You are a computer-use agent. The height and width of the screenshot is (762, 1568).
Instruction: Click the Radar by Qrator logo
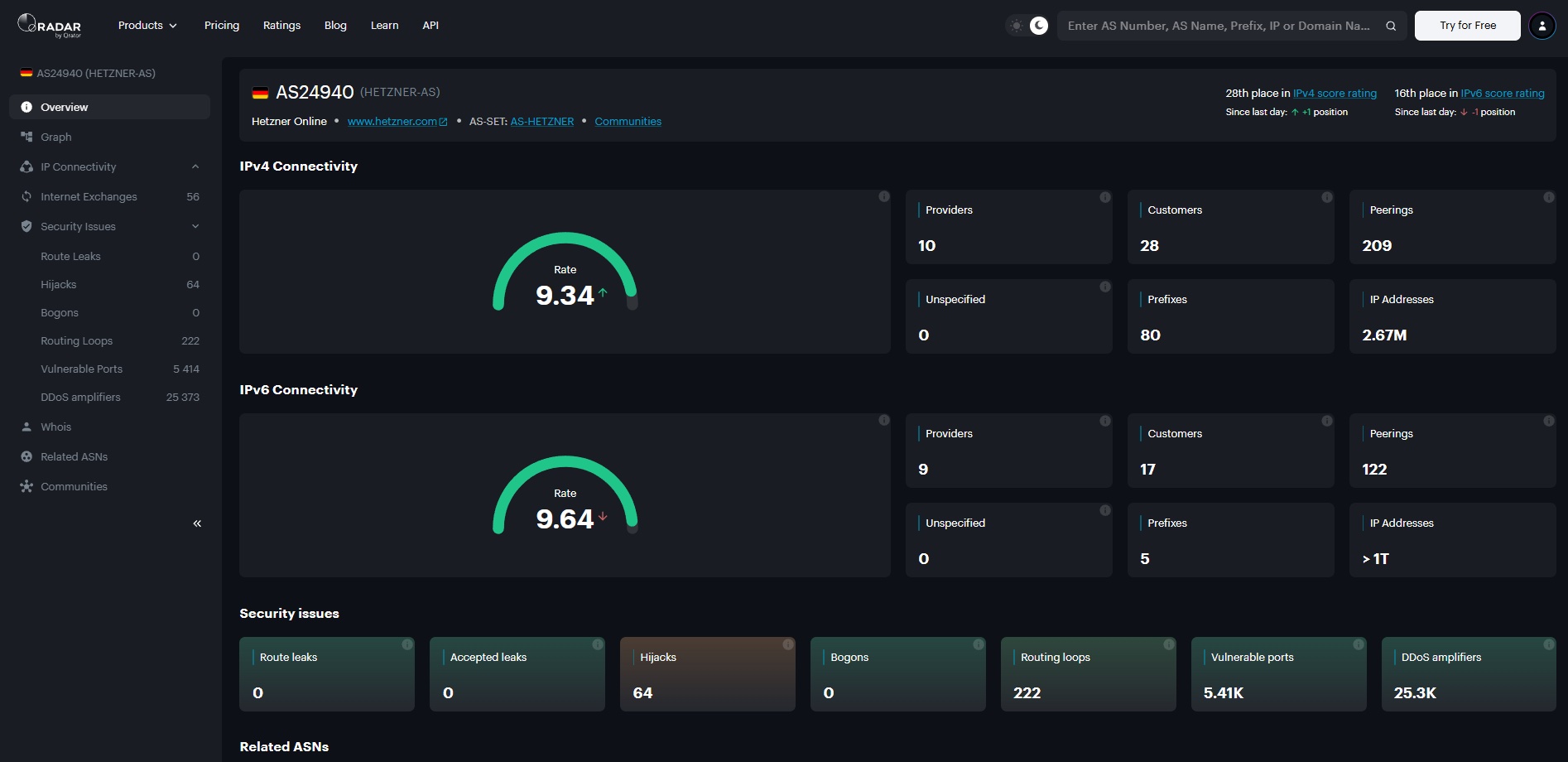(x=50, y=26)
